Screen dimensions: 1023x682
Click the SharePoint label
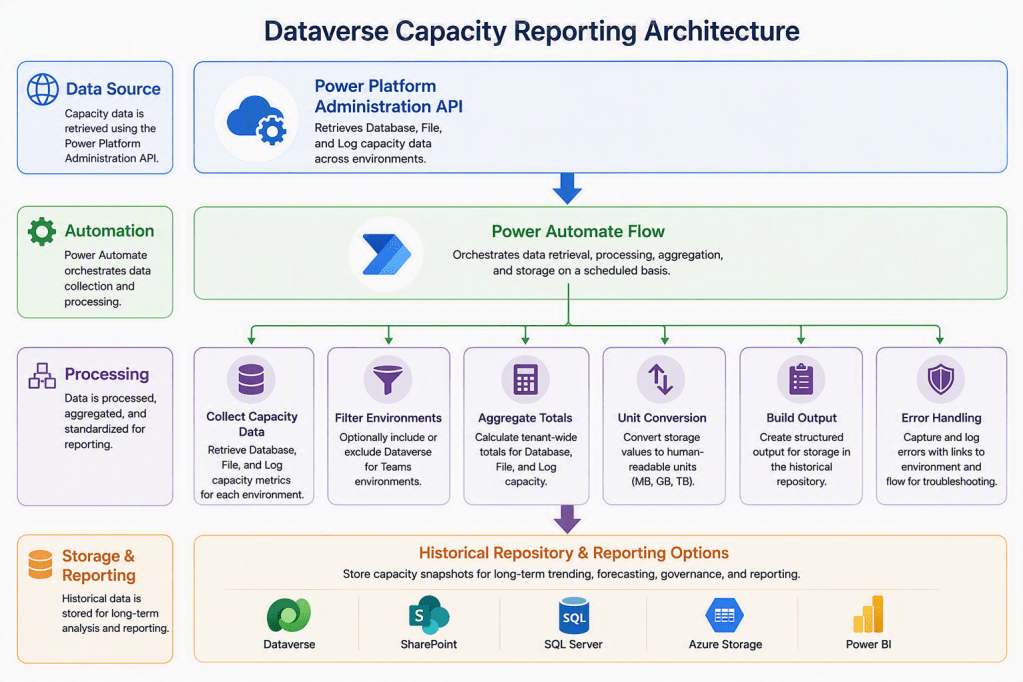click(x=429, y=644)
